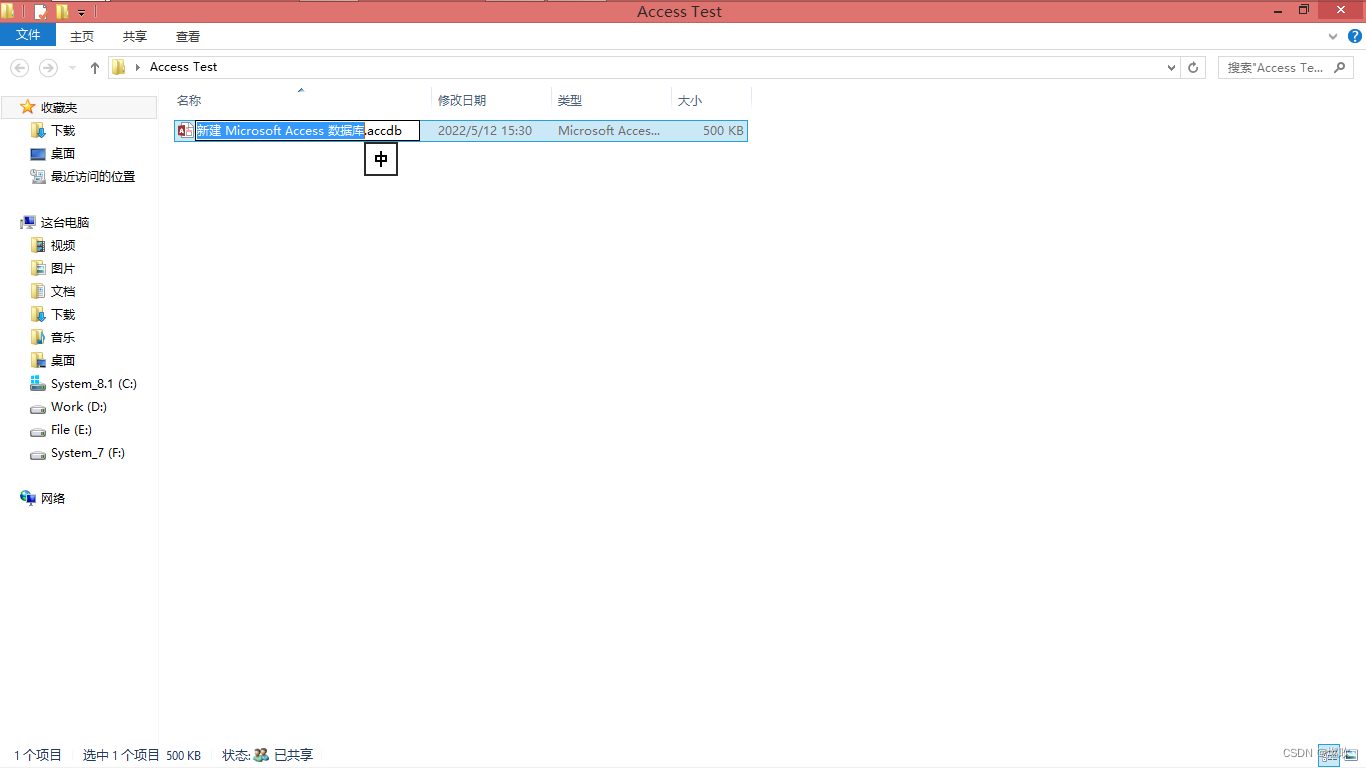Click the Back navigation arrow
The width and height of the screenshot is (1366, 768).
pos(19,67)
